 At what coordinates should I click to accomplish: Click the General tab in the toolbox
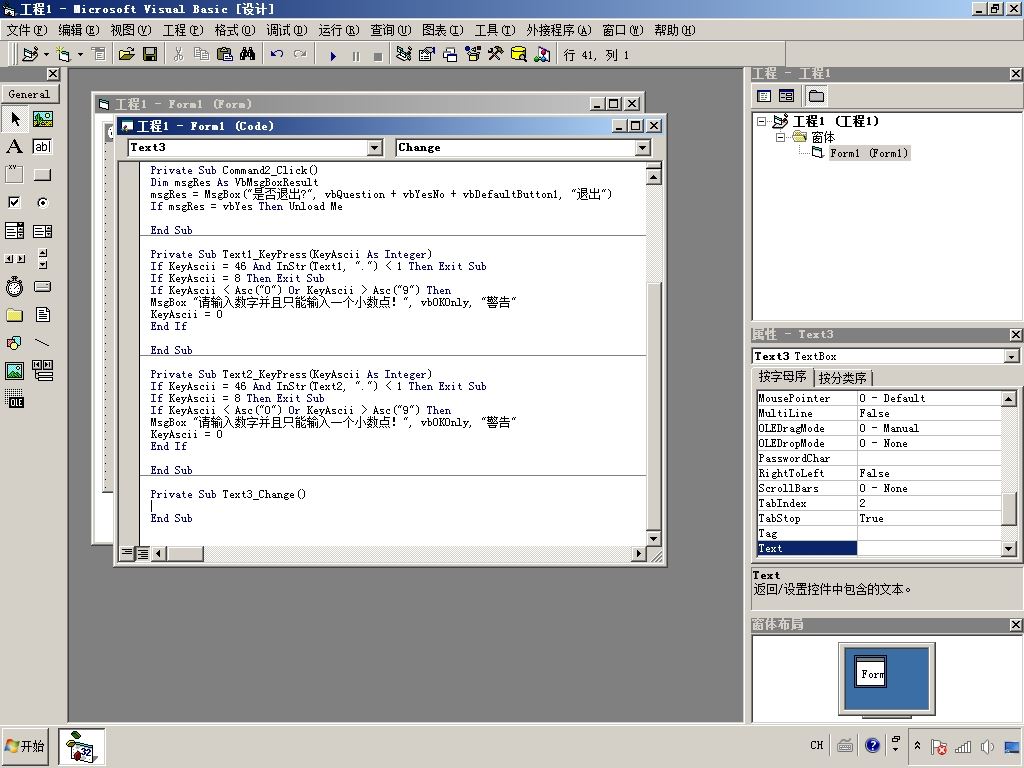29,94
